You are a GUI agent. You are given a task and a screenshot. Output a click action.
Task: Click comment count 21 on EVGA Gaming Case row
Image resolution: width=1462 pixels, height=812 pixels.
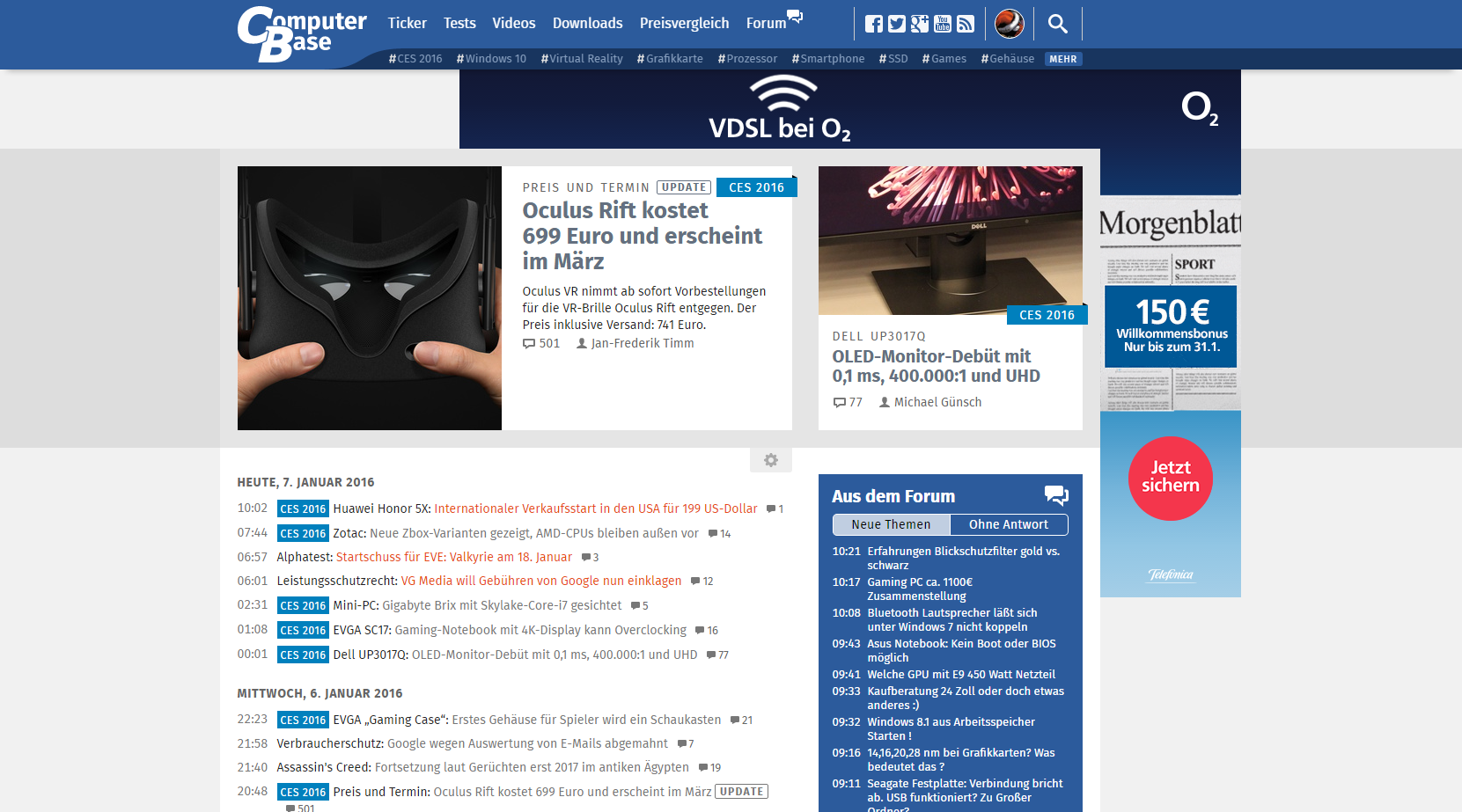pos(741,721)
